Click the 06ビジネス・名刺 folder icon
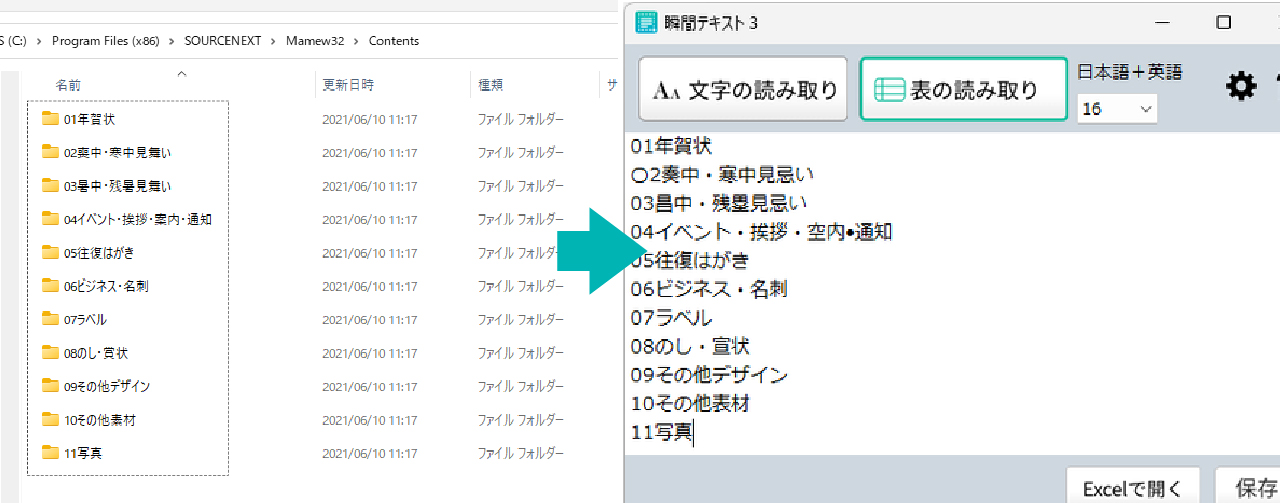Screen dimensions: 1280x503 click(51, 286)
